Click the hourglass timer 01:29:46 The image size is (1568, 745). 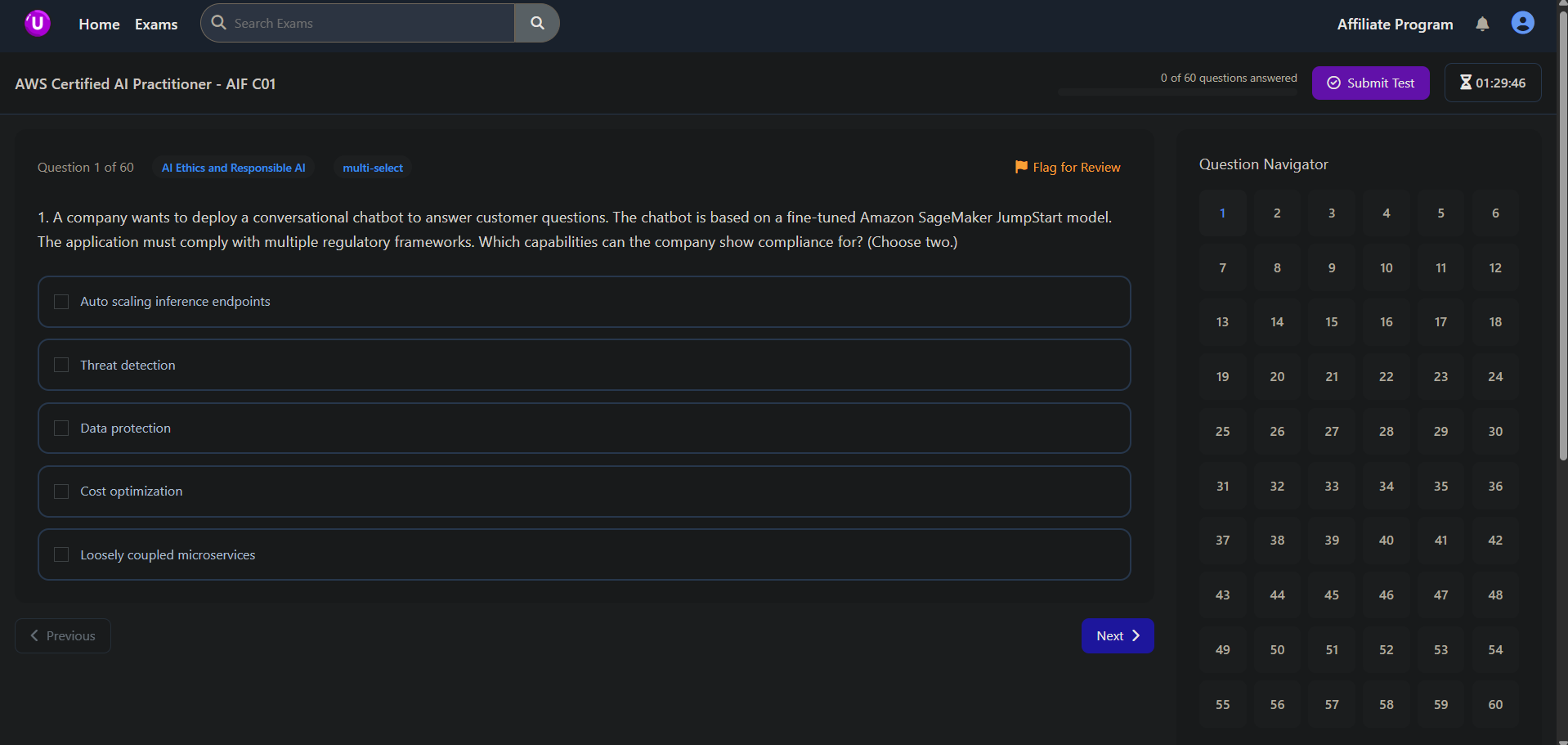(x=1493, y=83)
